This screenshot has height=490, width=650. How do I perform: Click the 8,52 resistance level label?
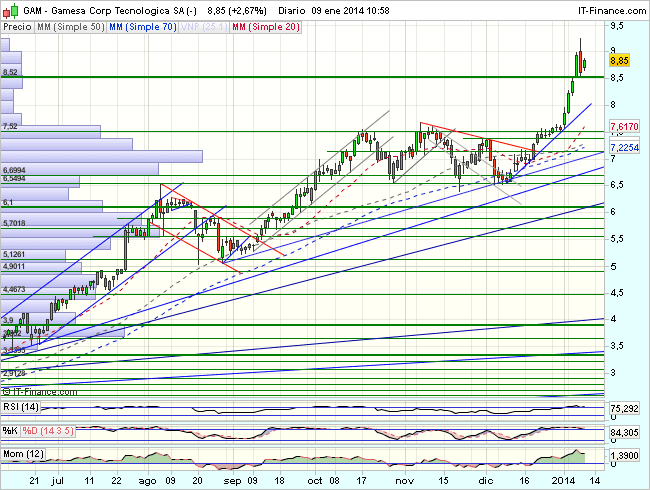tap(10, 72)
